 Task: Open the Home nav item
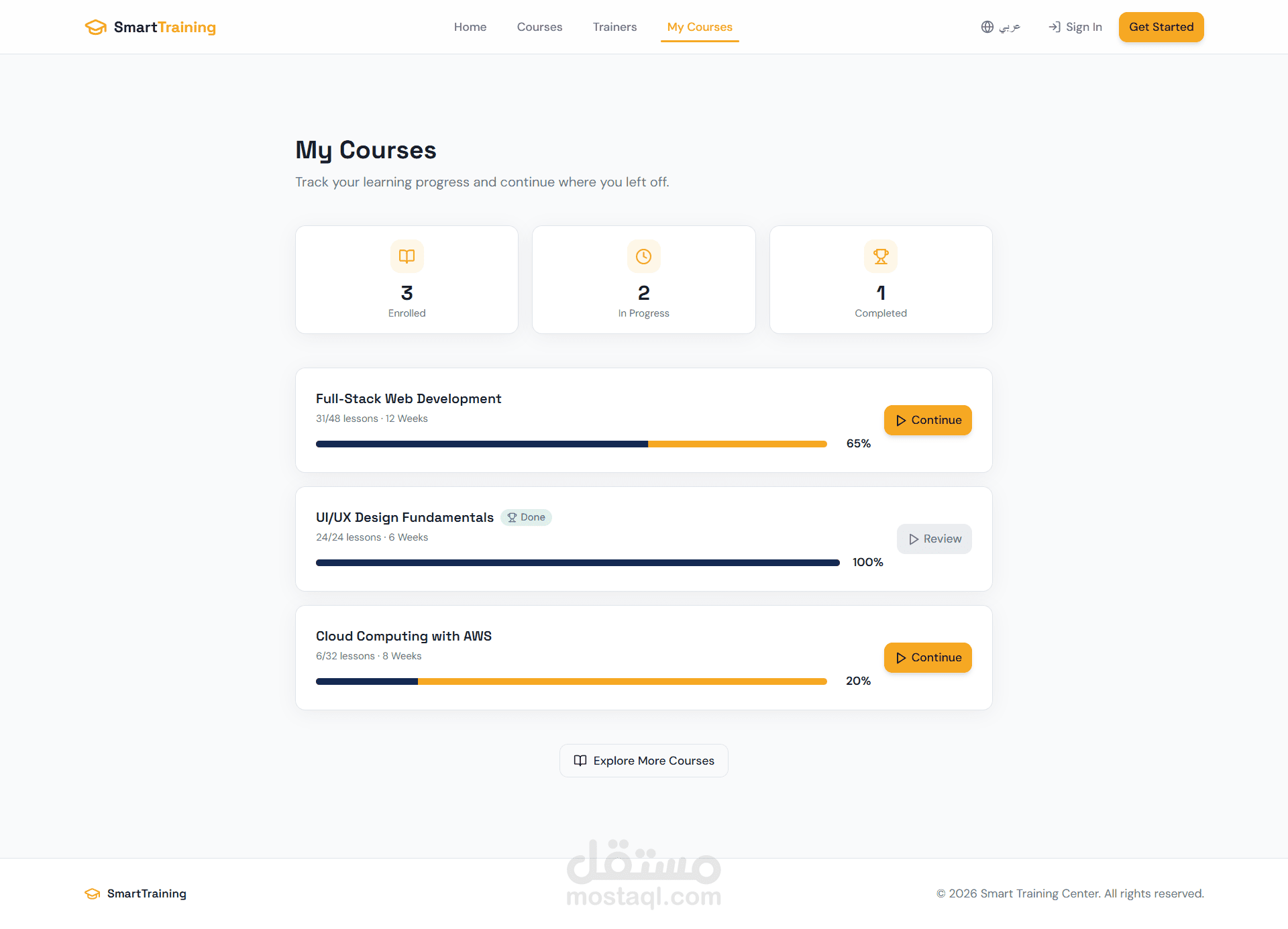tap(470, 27)
